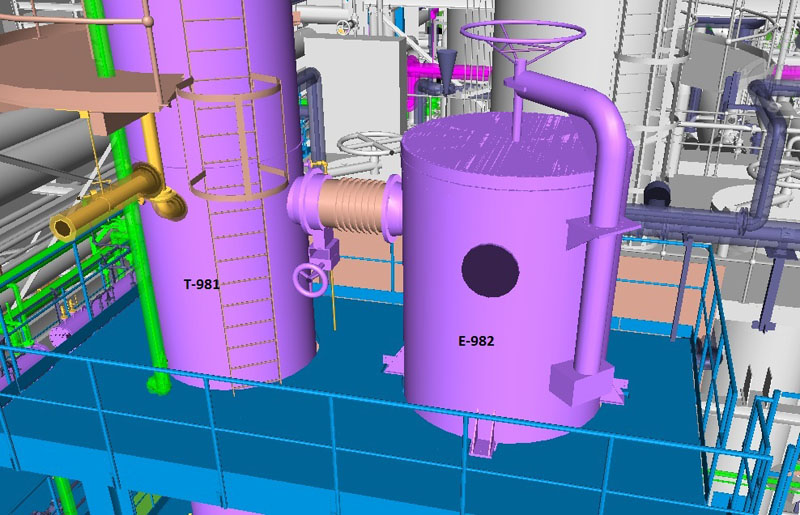Click the dark circular manhole on E-982

pos(490,271)
